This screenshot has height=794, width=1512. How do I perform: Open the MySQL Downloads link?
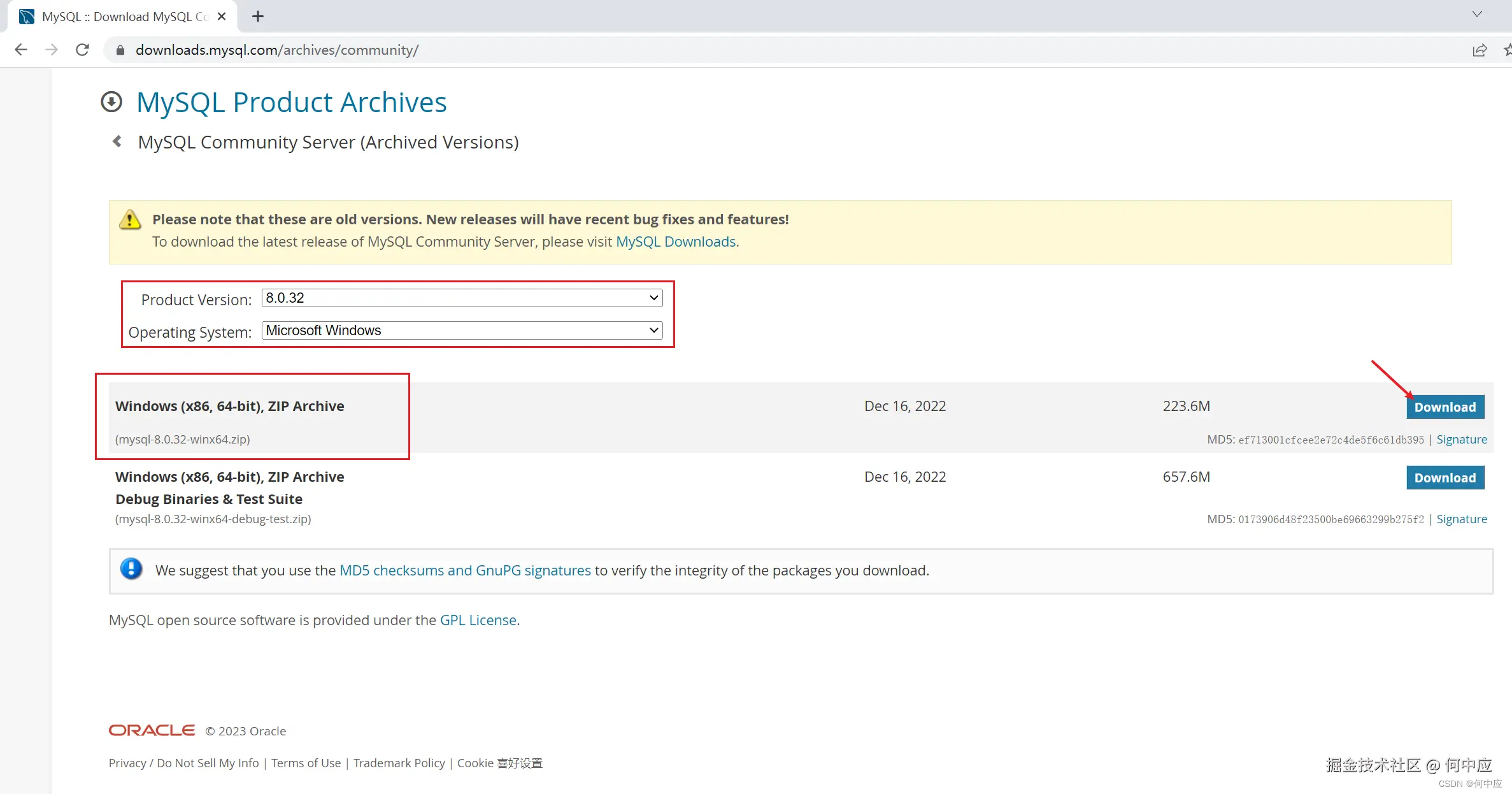(x=676, y=242)
